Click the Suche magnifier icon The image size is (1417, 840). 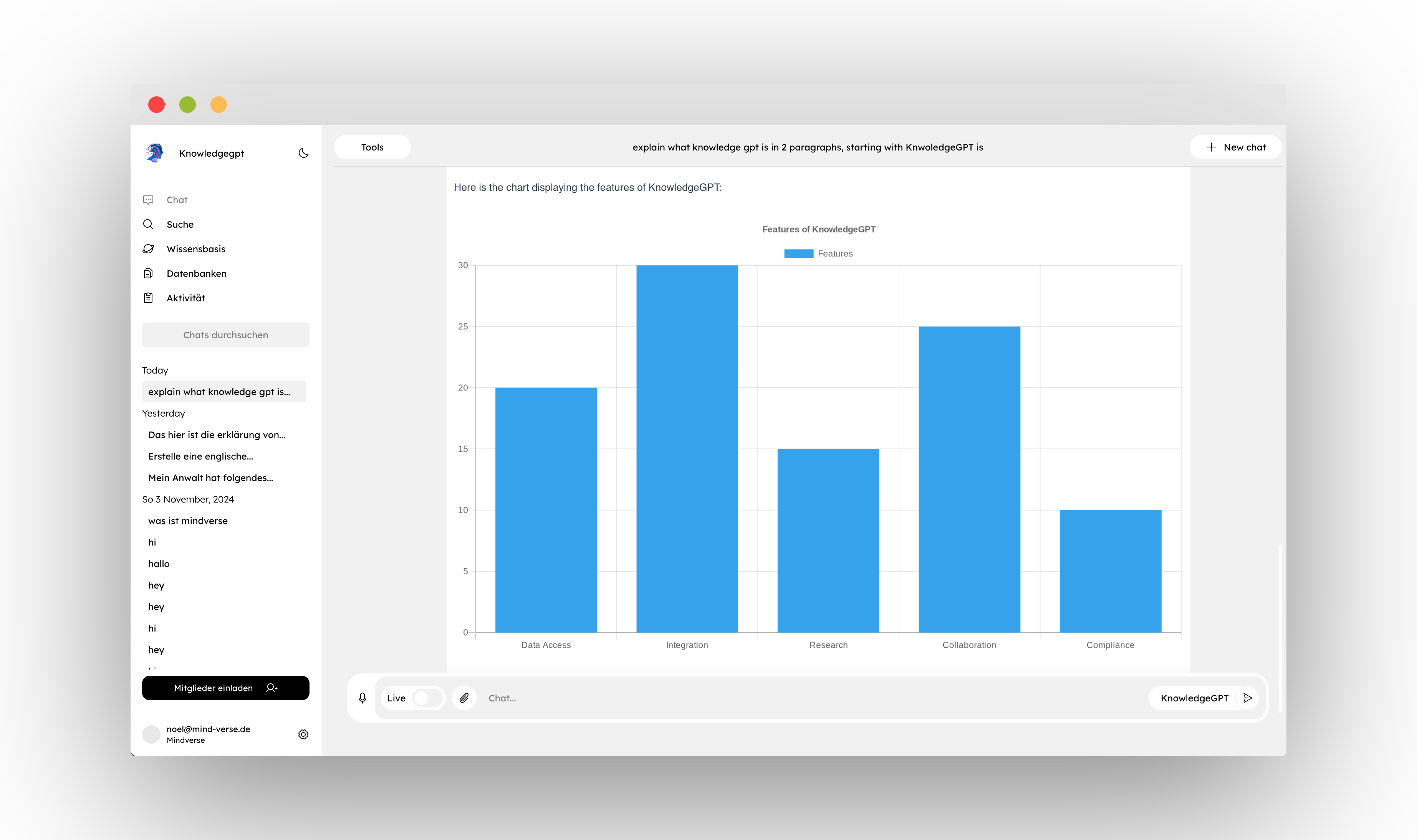click(148, 224)
